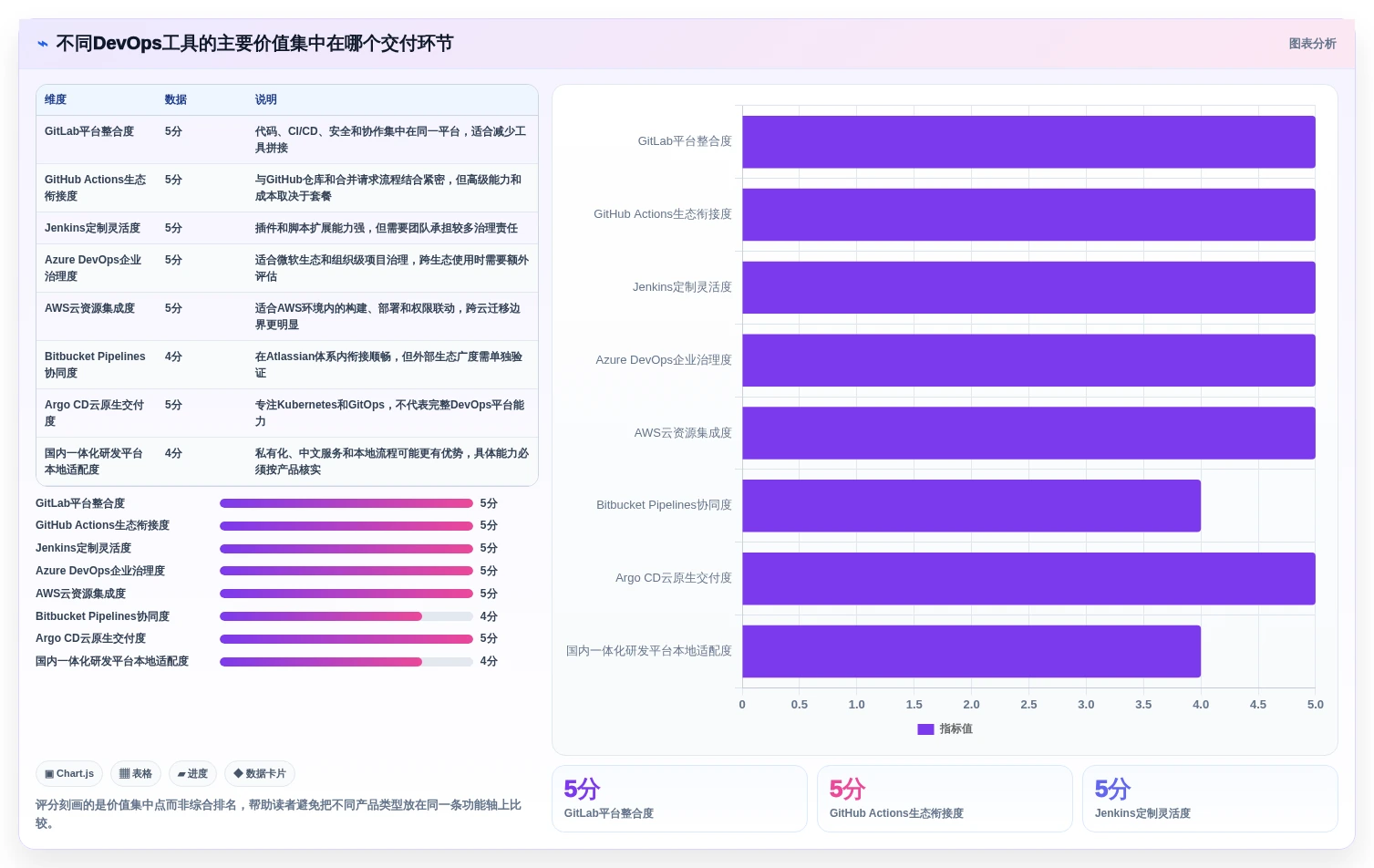Click the Jenkins定制灵活度 progress bar
The image size is (1374, 868).
(x=346, y=549)
